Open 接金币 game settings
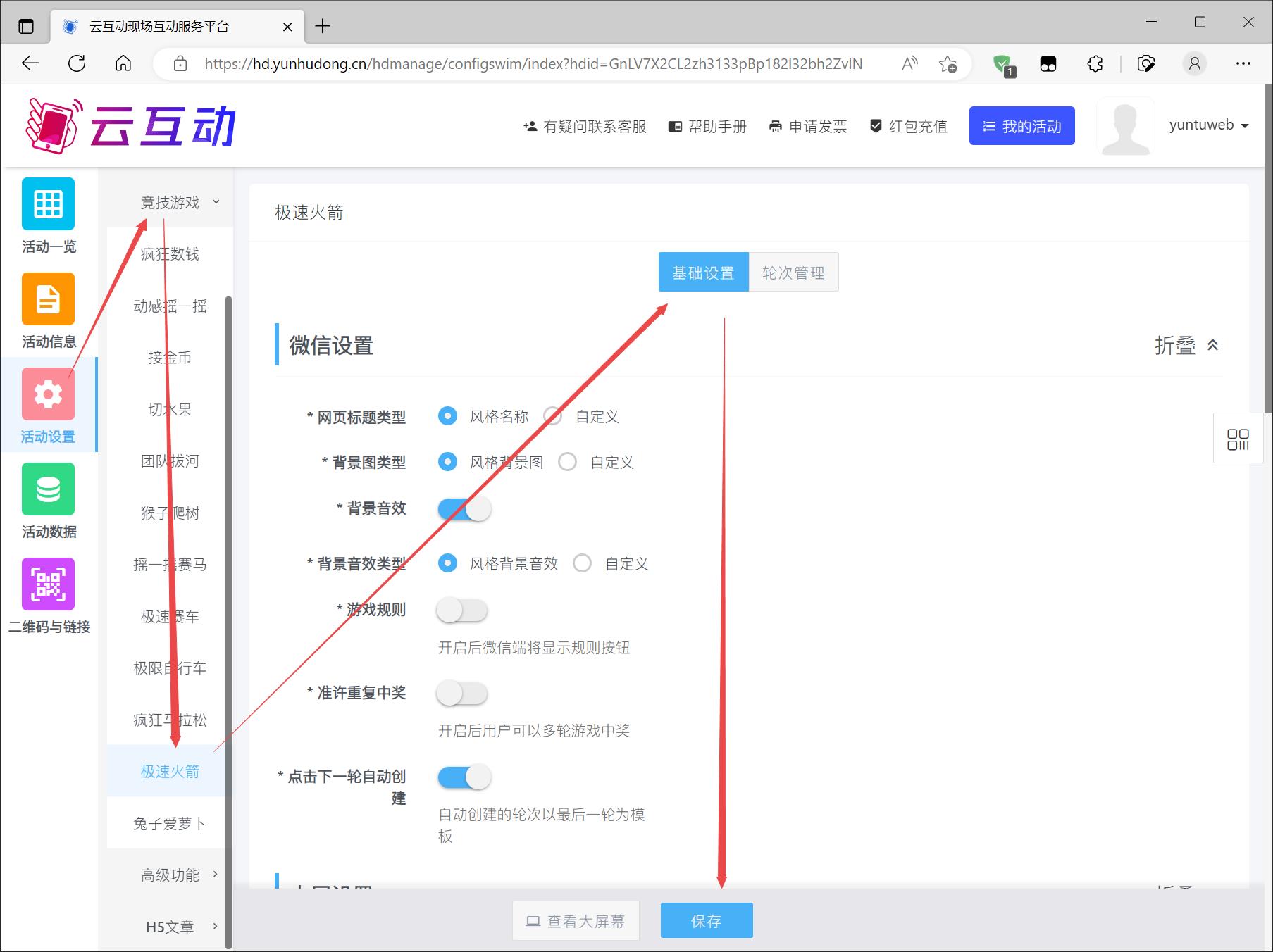 pyautogui.click(x=170, y=357)
